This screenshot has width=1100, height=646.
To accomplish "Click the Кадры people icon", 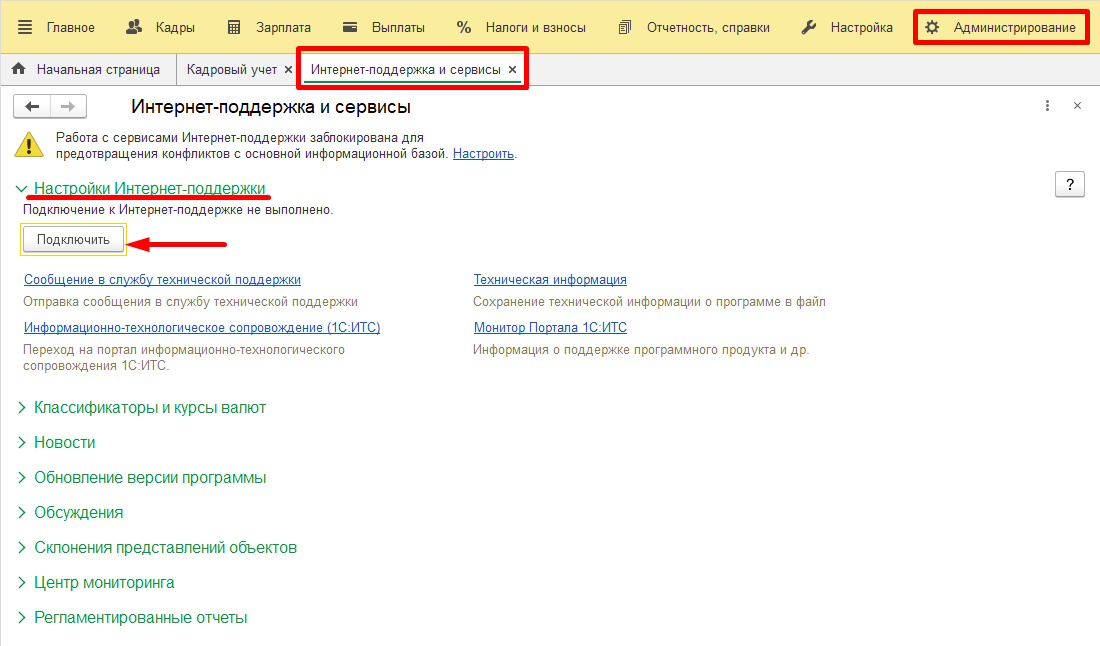I will [134, 27].
